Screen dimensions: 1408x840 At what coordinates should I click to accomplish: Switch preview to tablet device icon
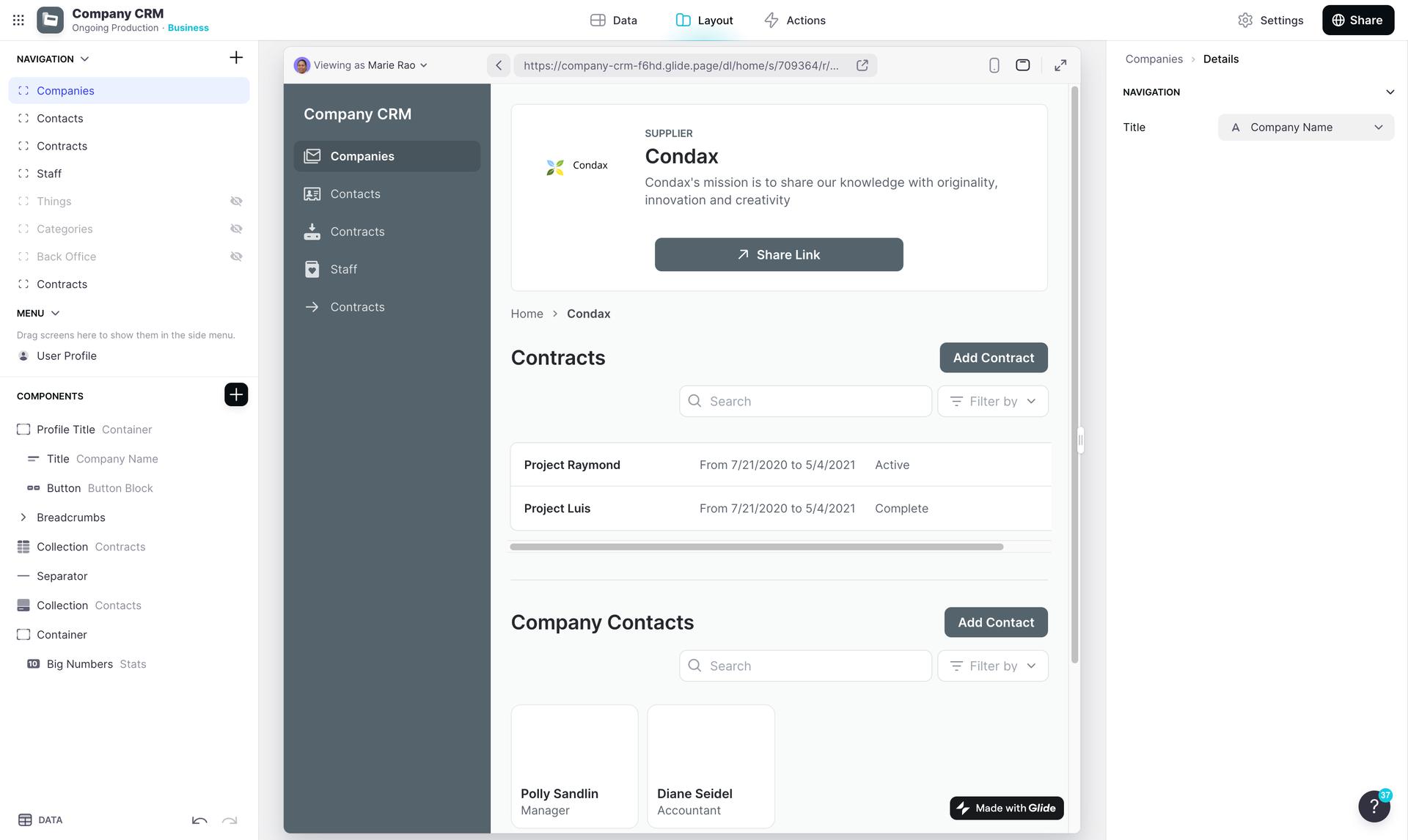pos(1022,65)
